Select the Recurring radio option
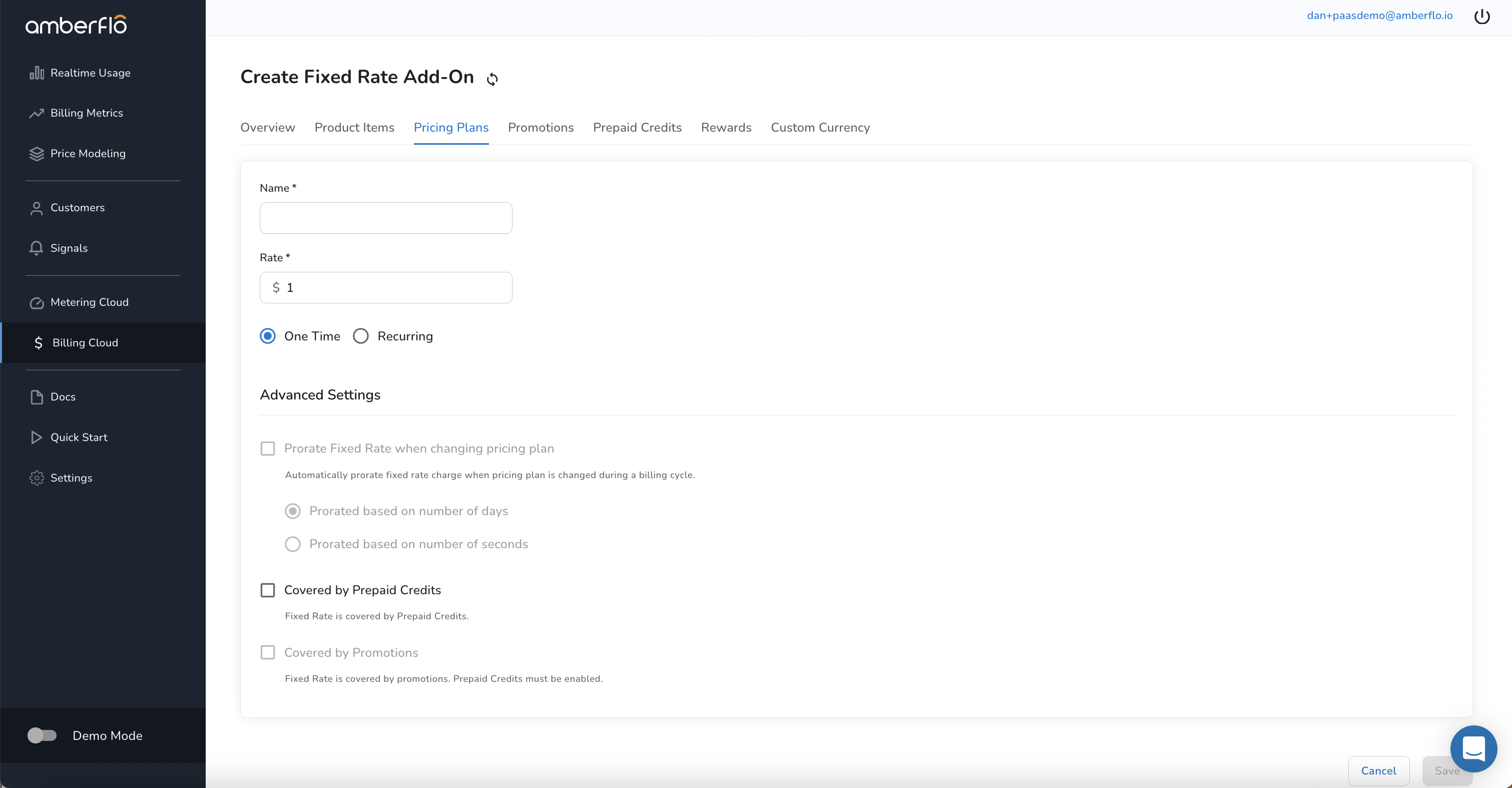This screenshot has height=788, width=1512. tap(361, 336)
